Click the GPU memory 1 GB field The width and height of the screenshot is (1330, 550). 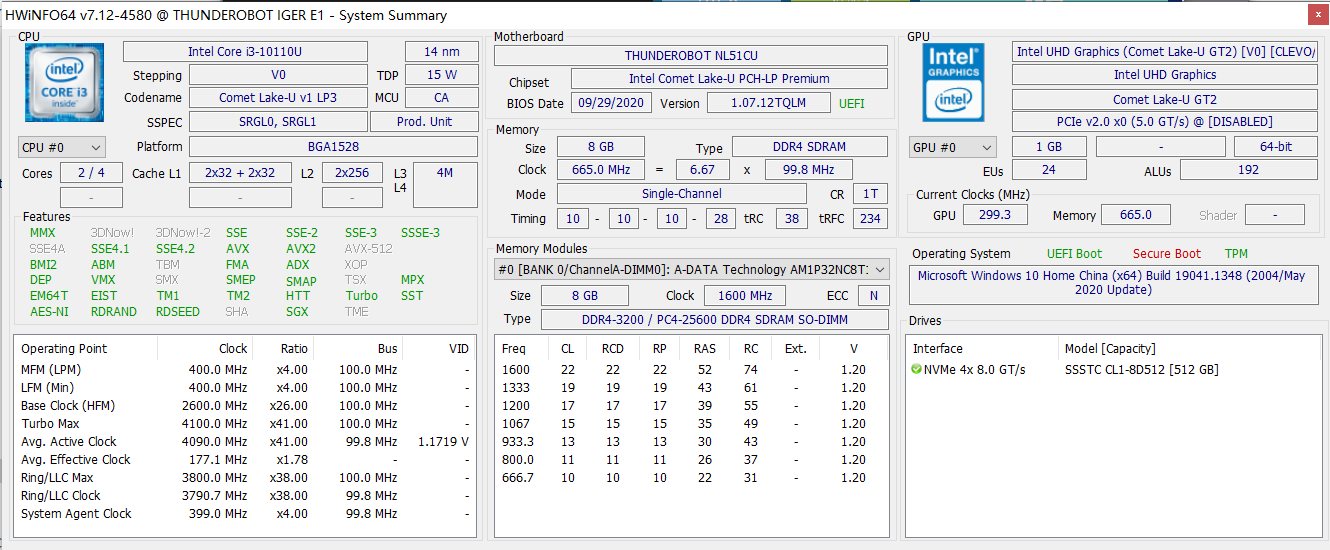coord(1049,147)
